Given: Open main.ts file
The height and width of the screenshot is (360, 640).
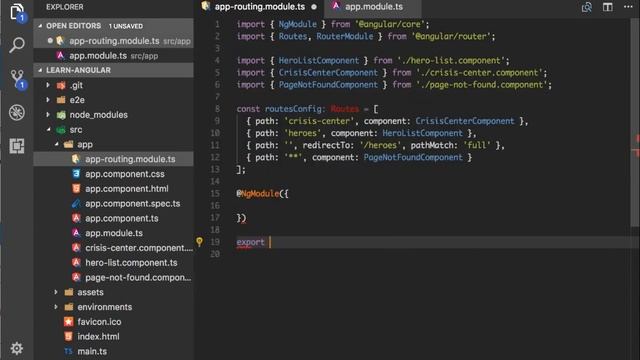Looking at the screenshot, I should pos(113,351).
